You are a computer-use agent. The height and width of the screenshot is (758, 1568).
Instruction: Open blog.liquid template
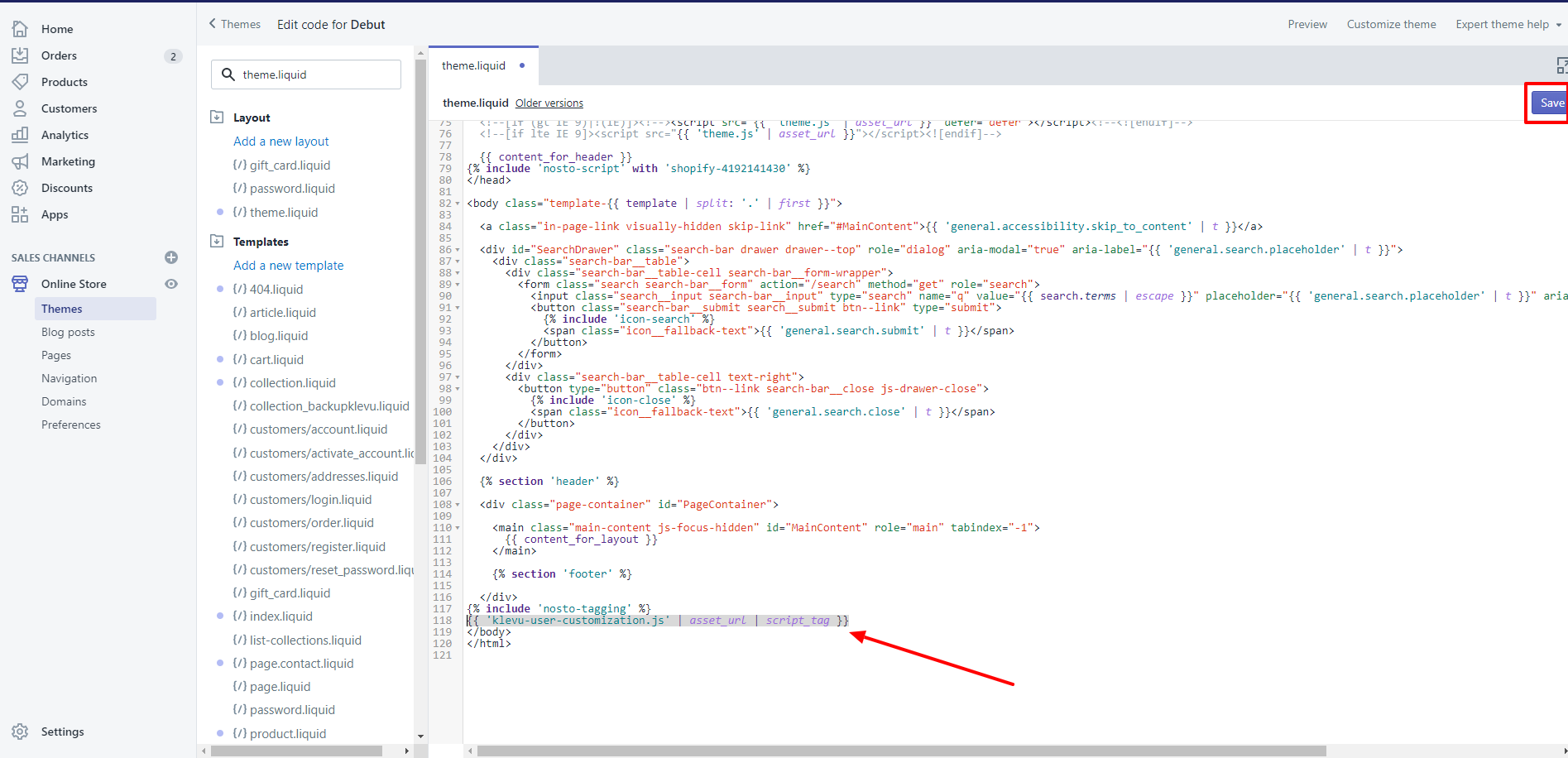[x=279, y=336]
